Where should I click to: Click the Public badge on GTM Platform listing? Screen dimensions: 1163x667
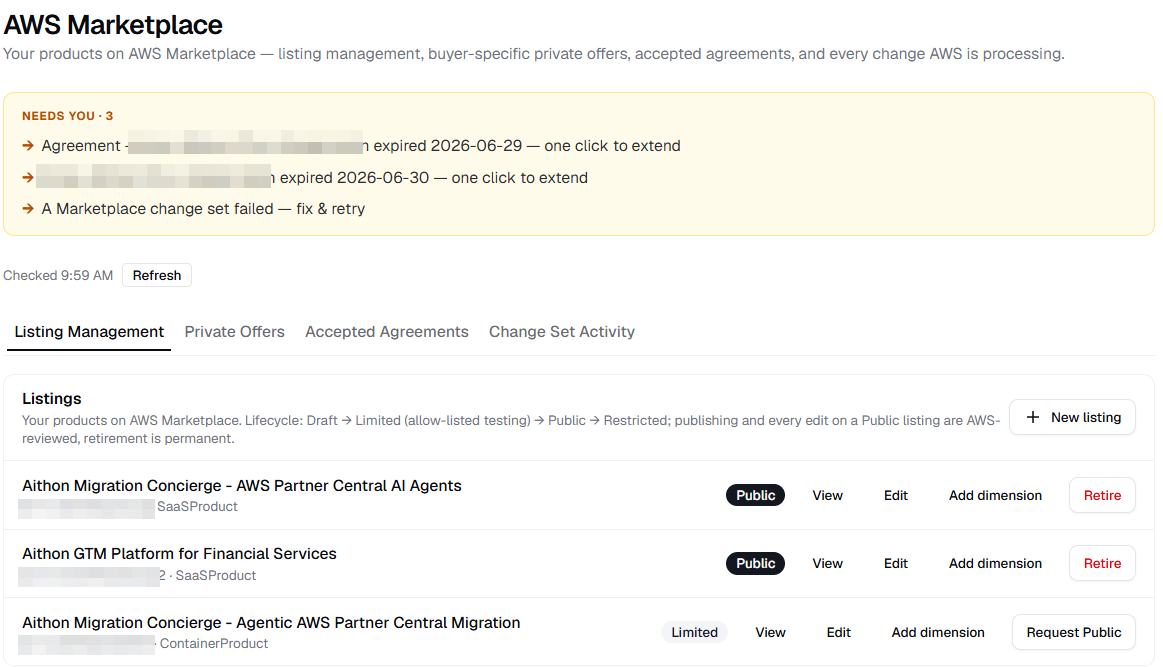click(755, 564)
